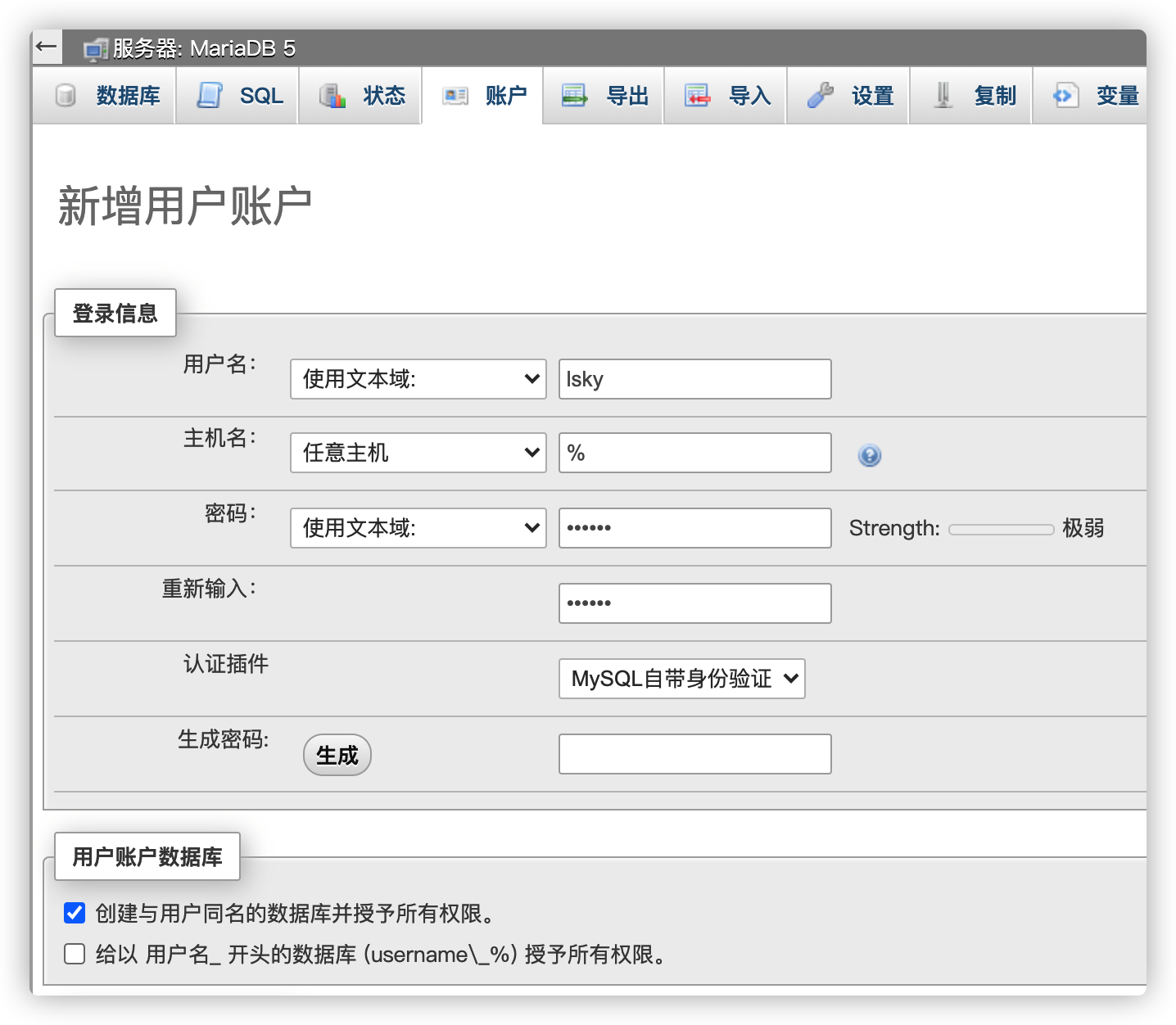Open the 状态 tab
Screen dimensions: 1176x1025
(x=360, y=96)
